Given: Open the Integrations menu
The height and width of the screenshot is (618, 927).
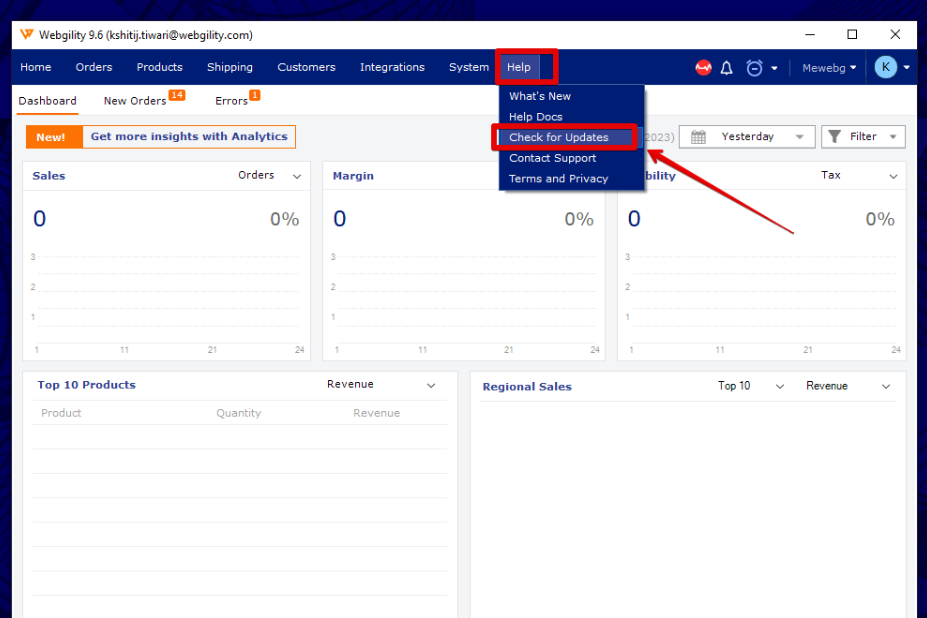Looking at the screenshot, I should tap(392, 67).
